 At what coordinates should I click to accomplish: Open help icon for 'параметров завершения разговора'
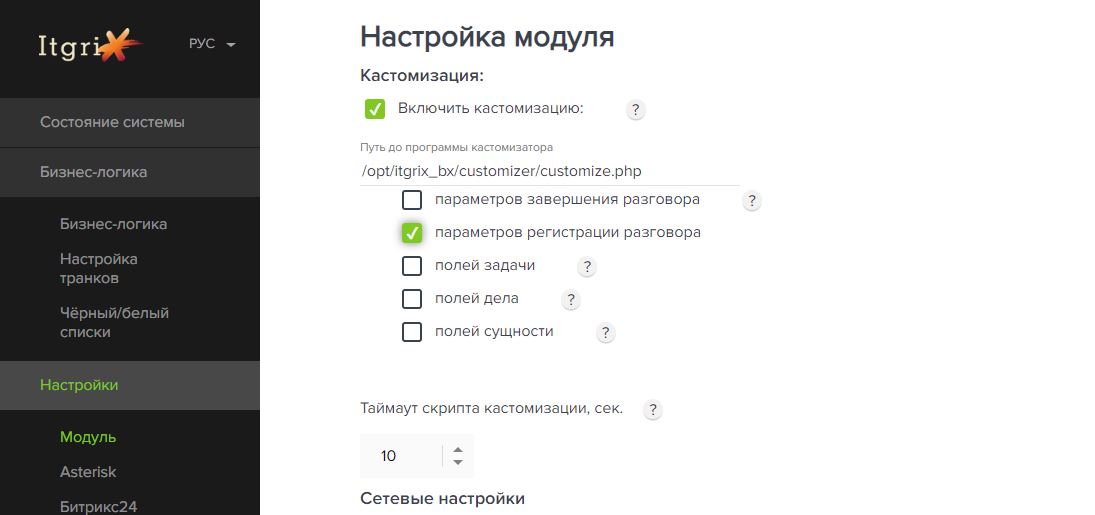(x=751, y=201)
